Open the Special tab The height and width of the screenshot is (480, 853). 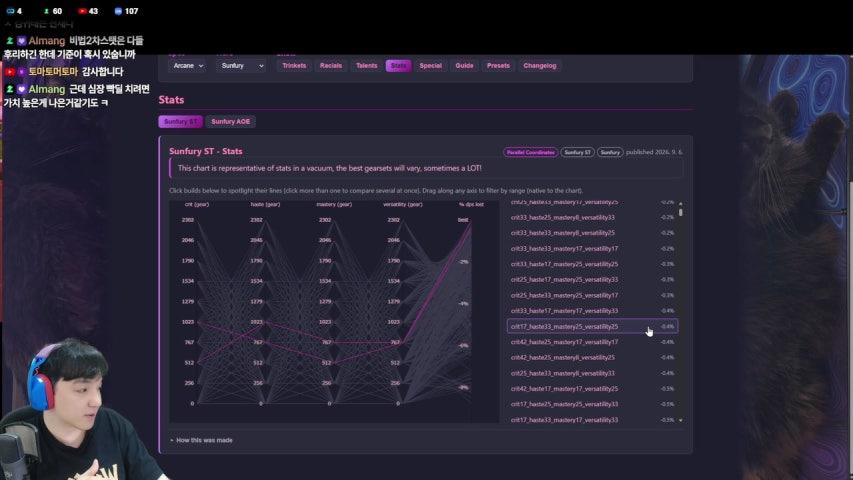pos(430,66)
